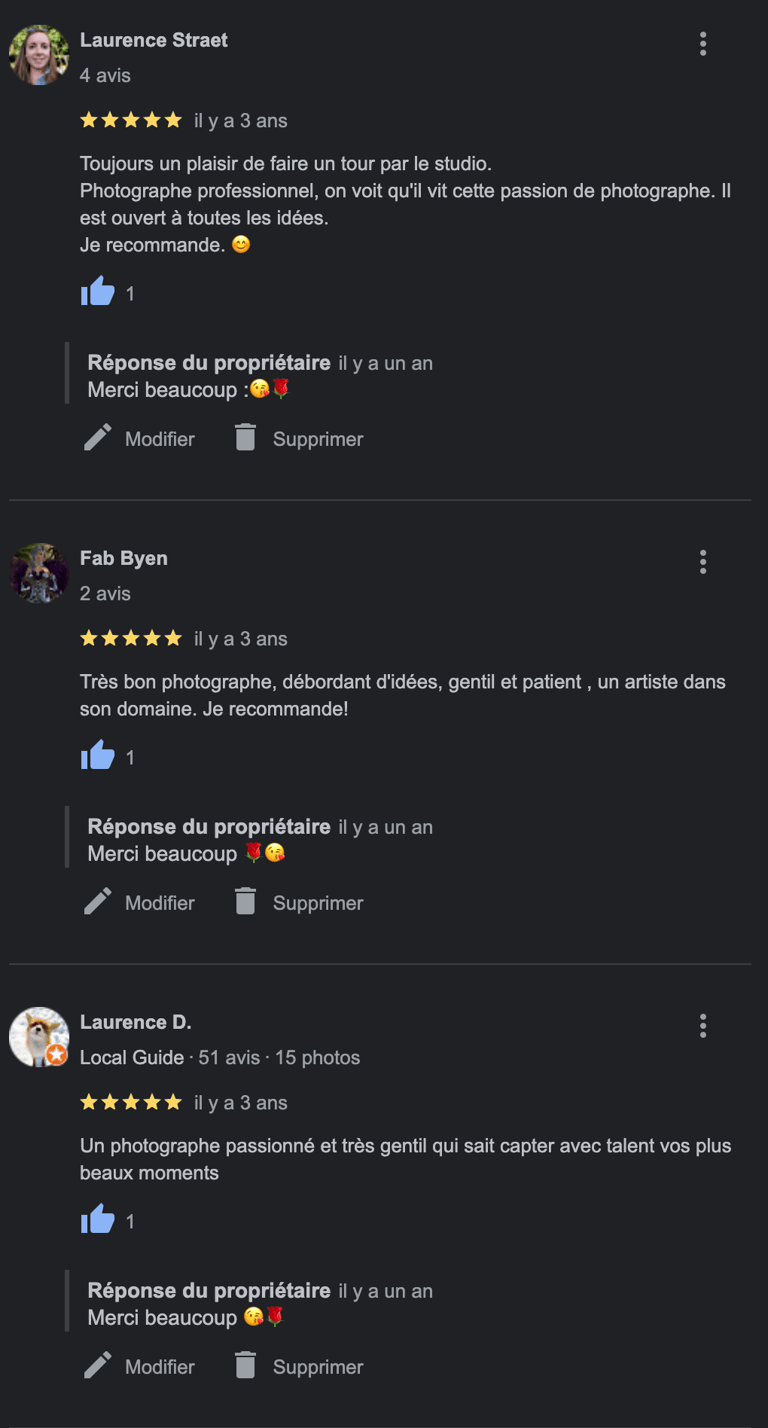
Task: Toggle thumbs-up on Laurence Straet's review
Action: point(98,292)
